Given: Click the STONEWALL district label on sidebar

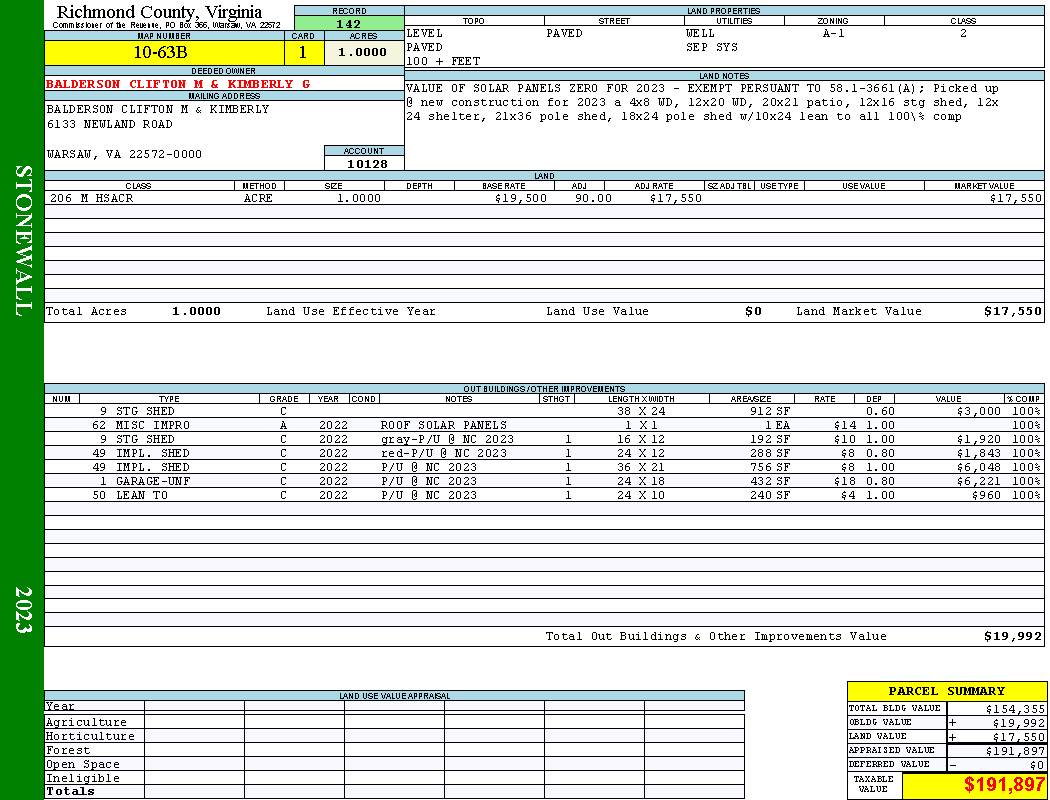Looking at the screenshot, I should pyautogui.click(x=23, y=241).
